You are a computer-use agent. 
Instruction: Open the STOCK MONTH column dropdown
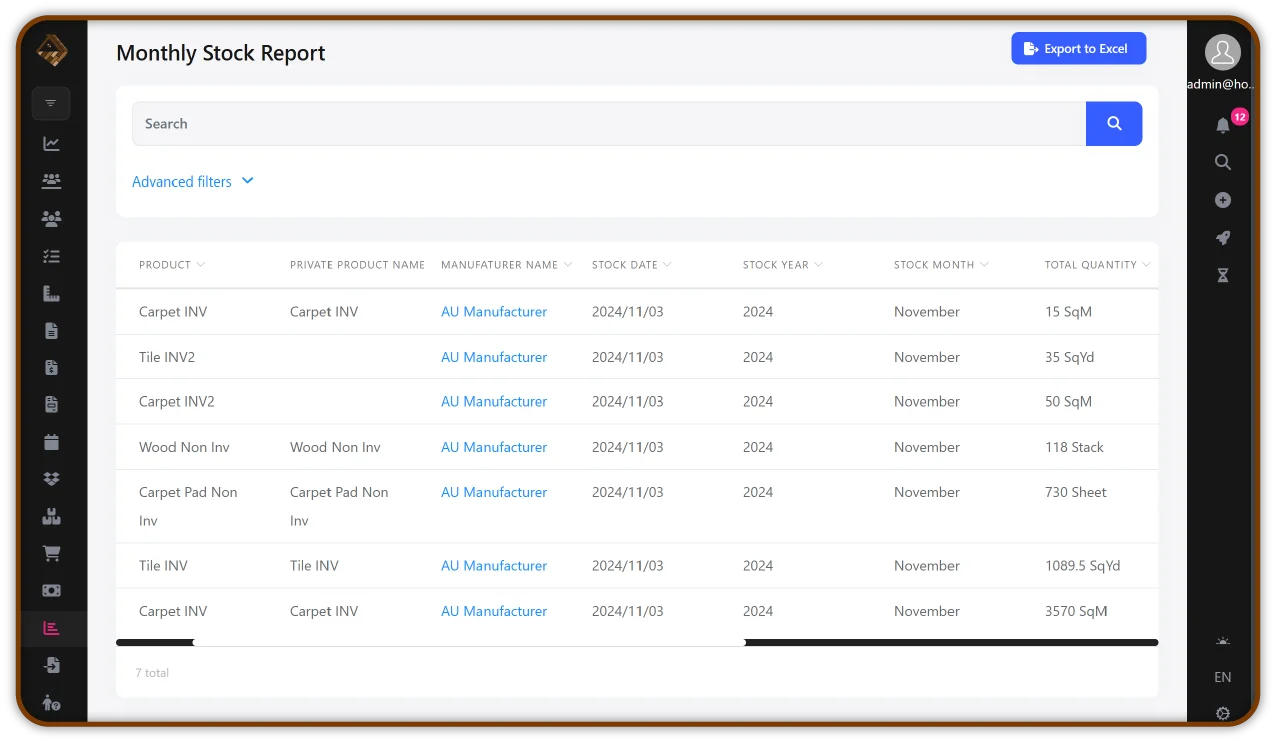984,265
